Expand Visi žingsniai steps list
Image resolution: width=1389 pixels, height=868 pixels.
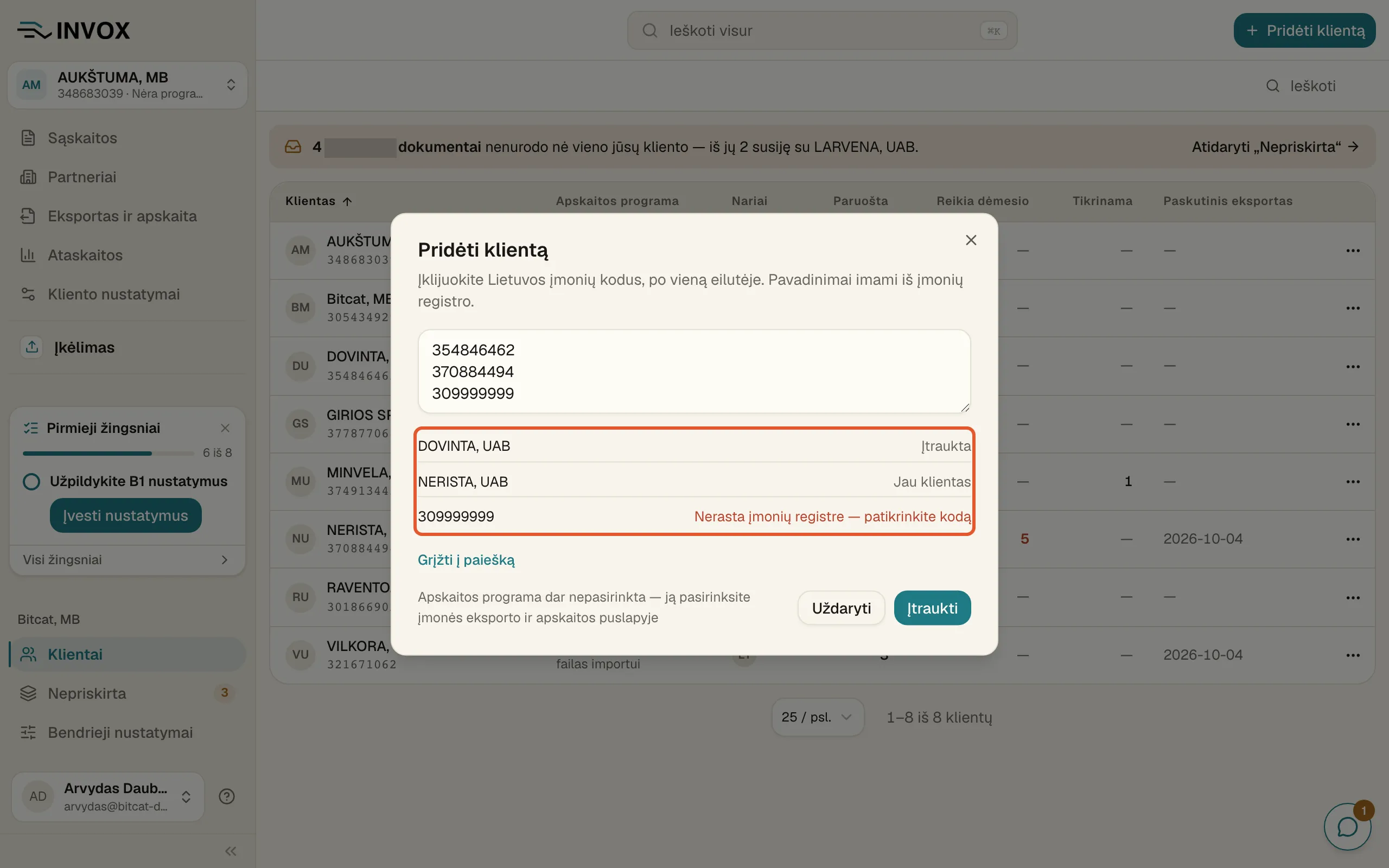click(128, 560)
